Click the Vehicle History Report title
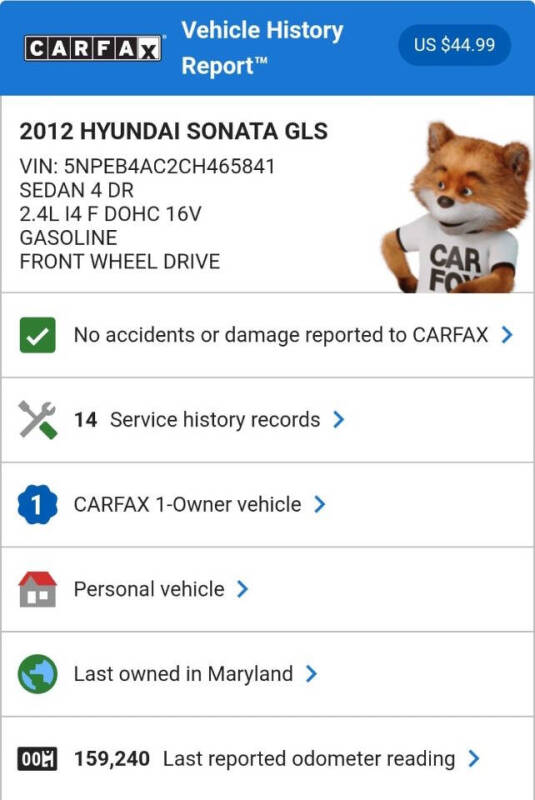The height and width of the screenshot is (800, 535). point(262,48)
